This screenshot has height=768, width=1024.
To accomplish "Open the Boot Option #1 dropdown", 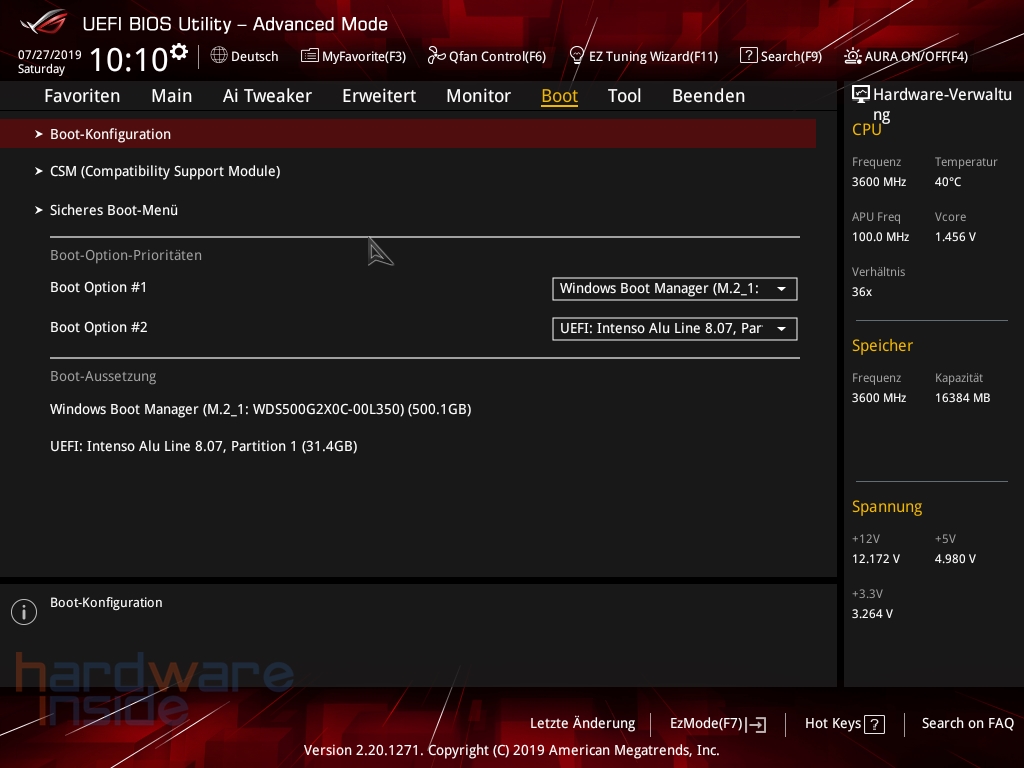I will click(x=675, y=289).
